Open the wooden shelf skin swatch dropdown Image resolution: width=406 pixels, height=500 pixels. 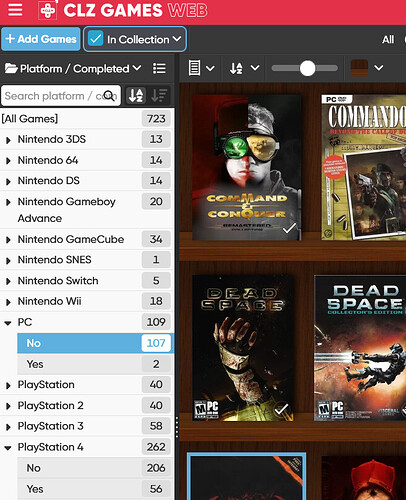[x=367, y=68]
